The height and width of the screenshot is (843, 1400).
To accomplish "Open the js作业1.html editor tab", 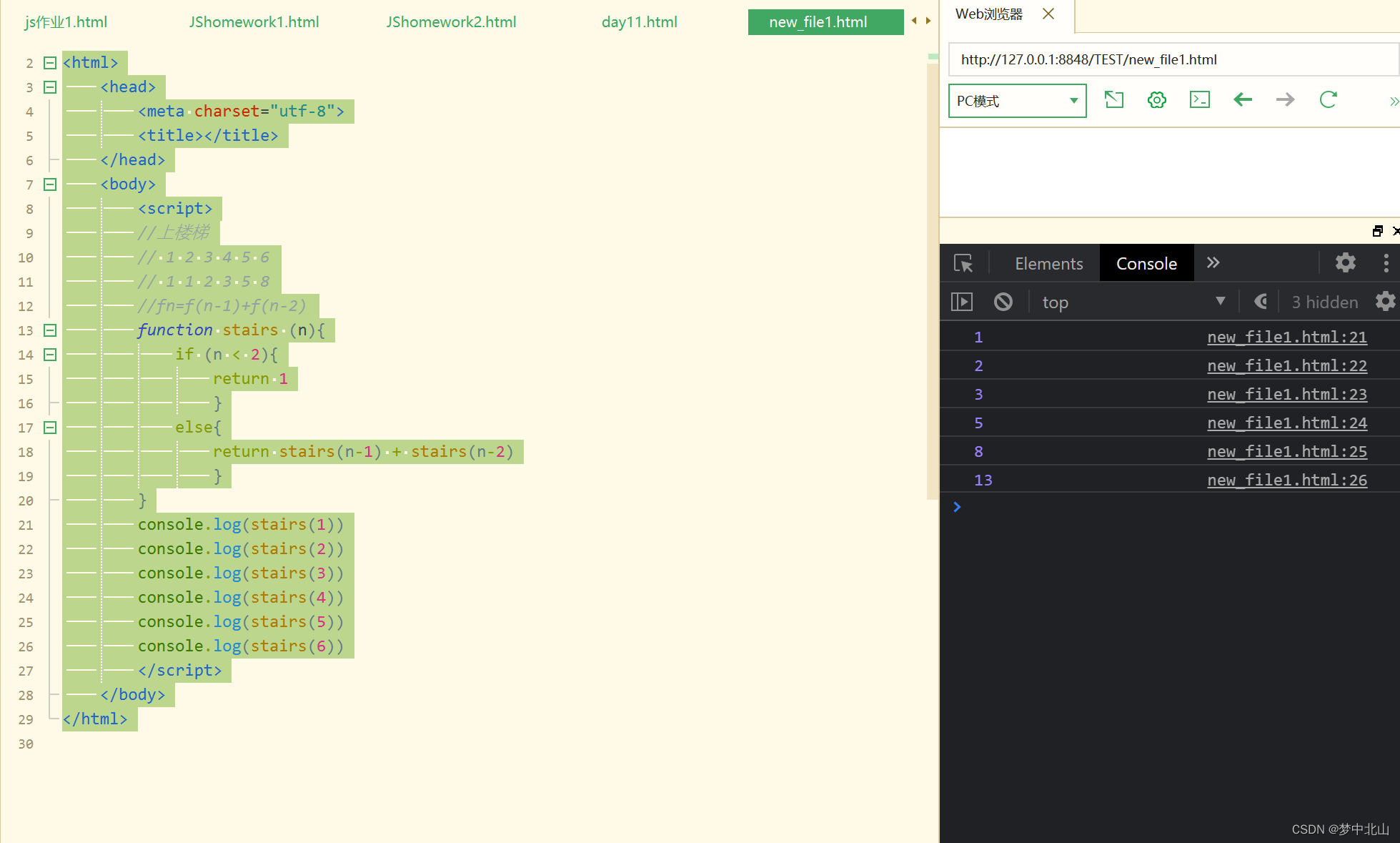I will (x=66, y=21).
